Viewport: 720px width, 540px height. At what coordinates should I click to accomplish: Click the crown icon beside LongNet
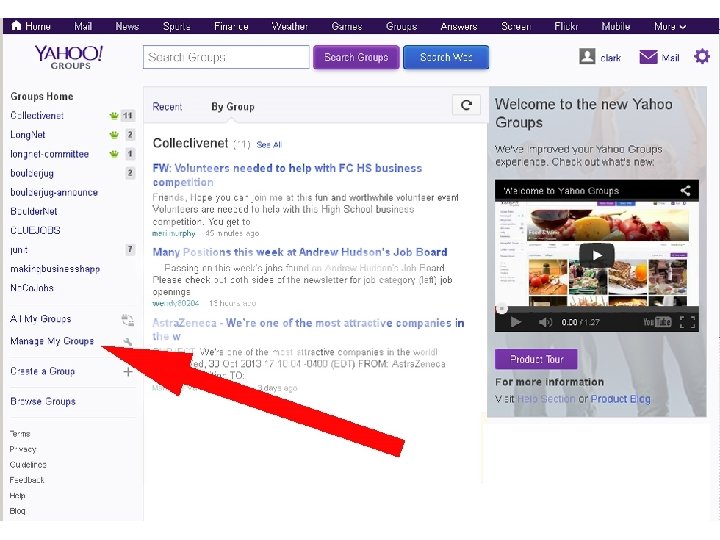(114, 135)
